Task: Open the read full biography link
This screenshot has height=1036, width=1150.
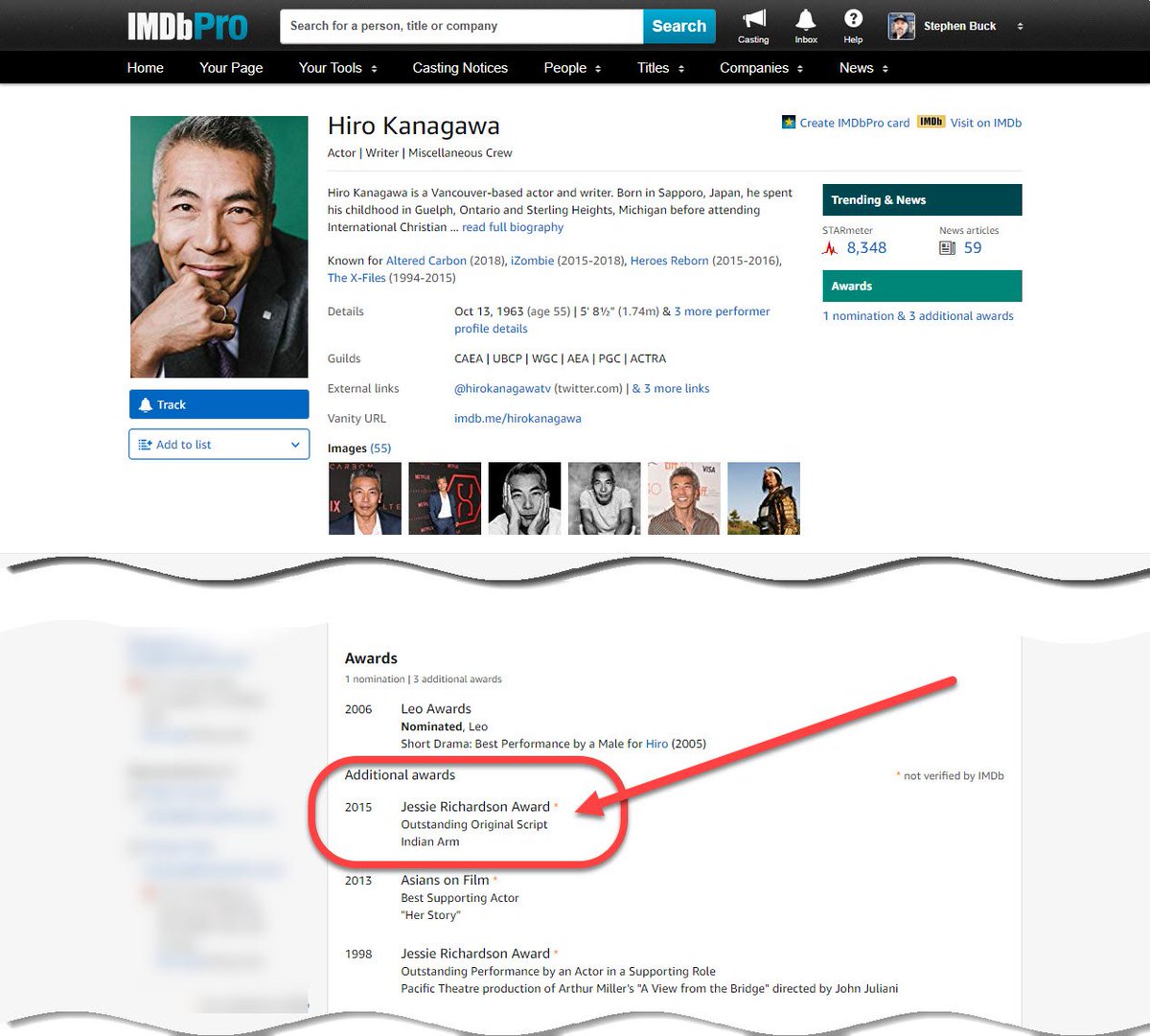Action: pyautogui.click(x=513, y=227)
